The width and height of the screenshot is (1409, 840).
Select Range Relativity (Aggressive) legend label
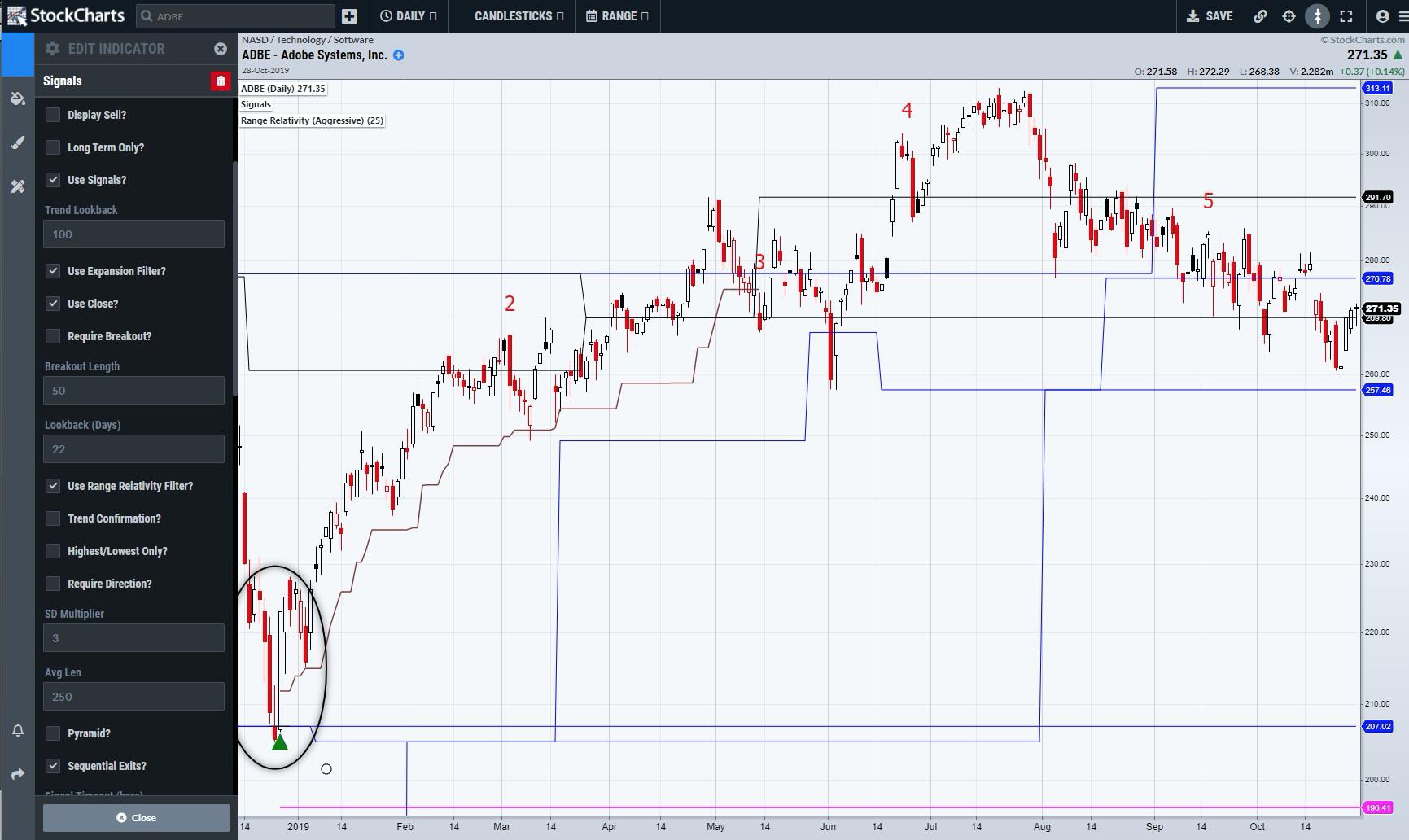click(x=312, y=120)
